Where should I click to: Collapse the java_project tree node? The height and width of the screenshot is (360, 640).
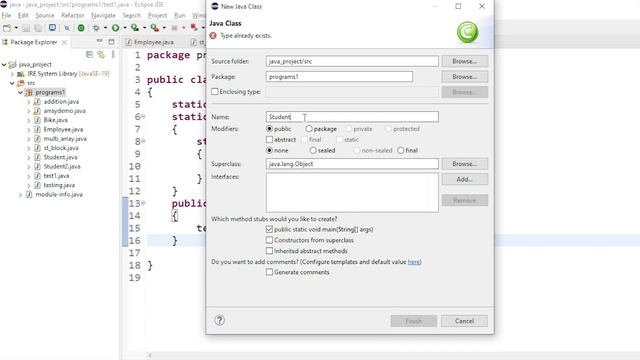click(x=4, y=64)
